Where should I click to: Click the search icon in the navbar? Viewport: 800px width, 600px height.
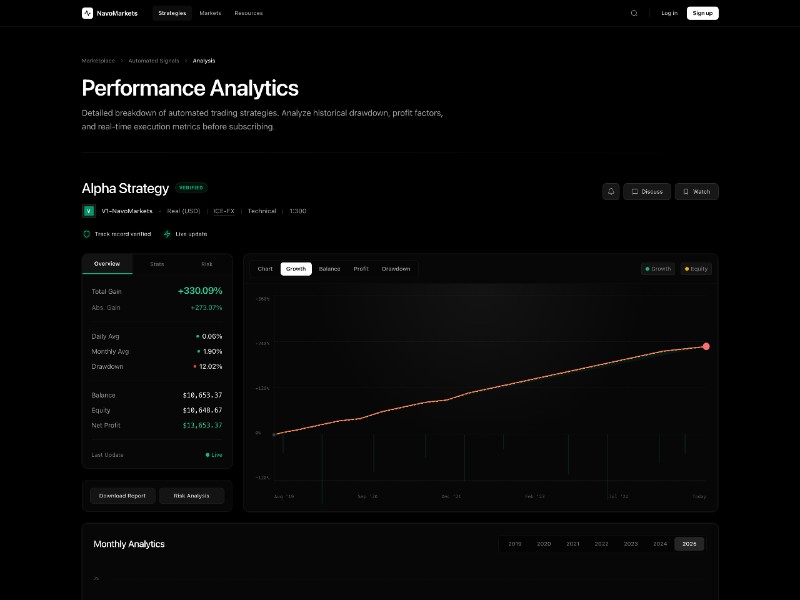pos(633,13)
